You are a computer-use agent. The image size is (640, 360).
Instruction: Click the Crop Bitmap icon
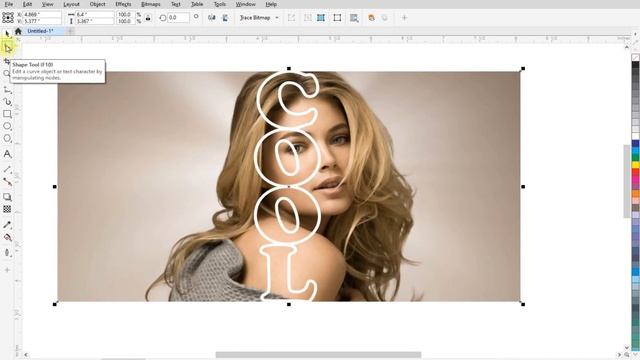(321, 18)
